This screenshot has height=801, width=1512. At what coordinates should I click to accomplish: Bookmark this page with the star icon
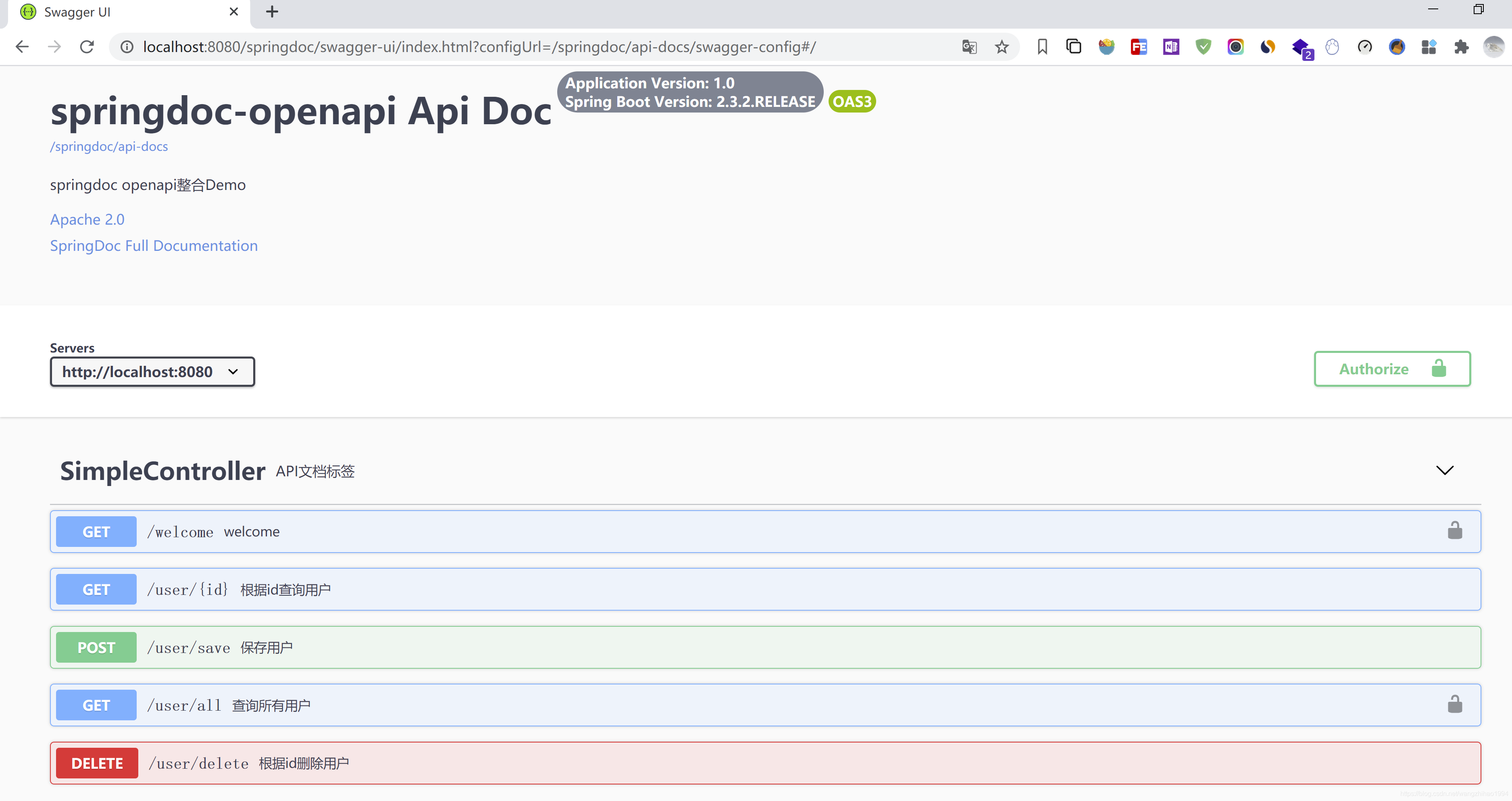(x=1002, y=46)
